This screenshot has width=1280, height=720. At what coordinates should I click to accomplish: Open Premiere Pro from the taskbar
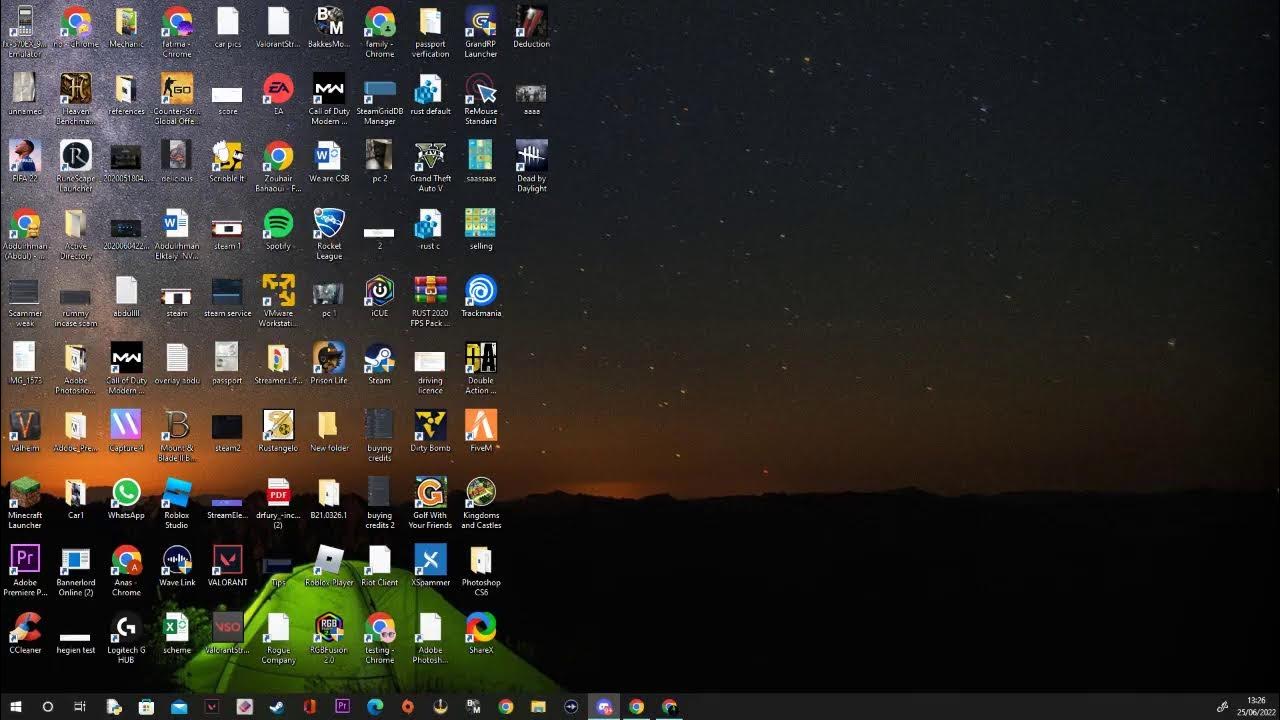[x=342, y=706]
